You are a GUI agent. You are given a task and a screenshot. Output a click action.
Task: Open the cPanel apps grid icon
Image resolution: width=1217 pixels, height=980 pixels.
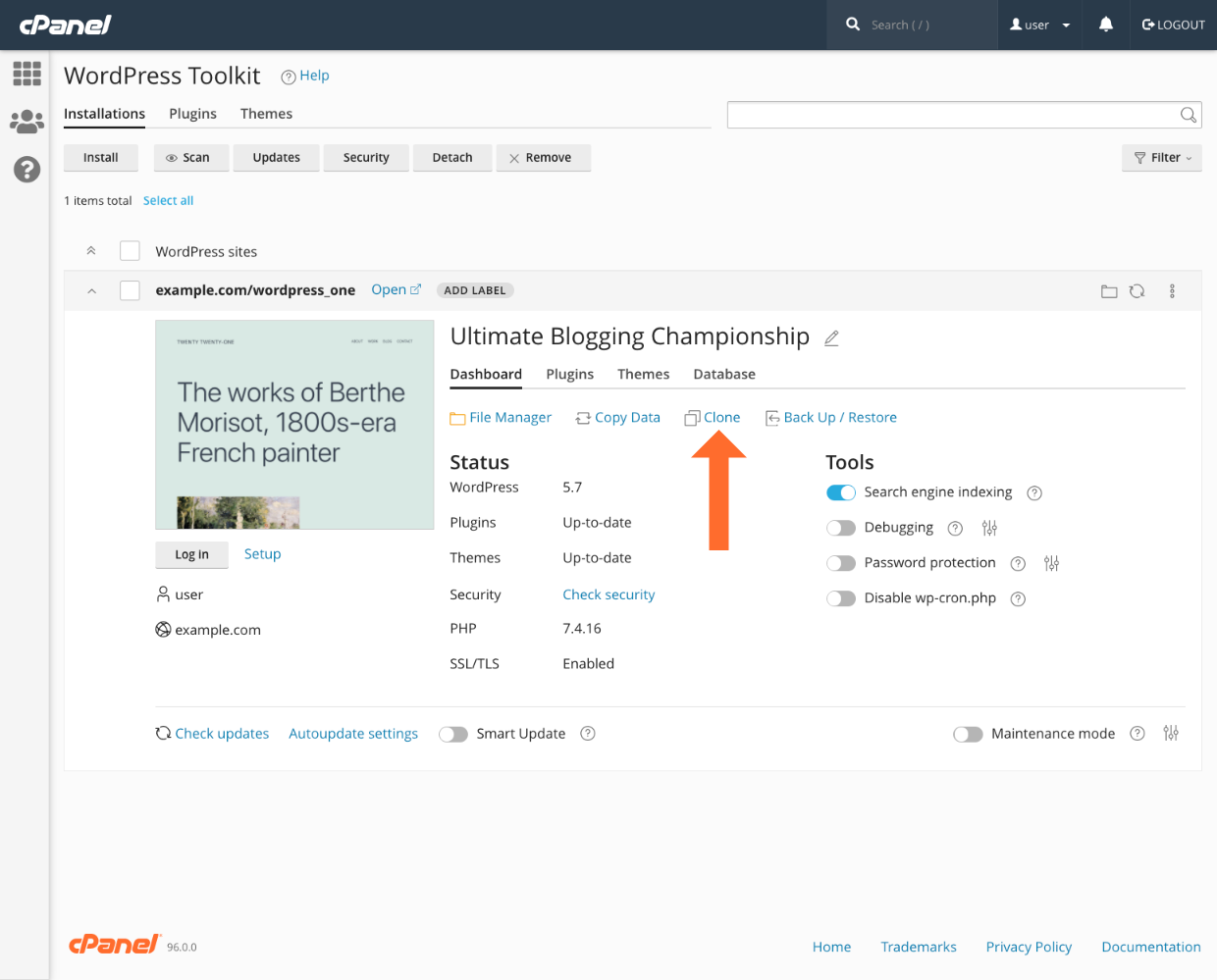[26, 74]
